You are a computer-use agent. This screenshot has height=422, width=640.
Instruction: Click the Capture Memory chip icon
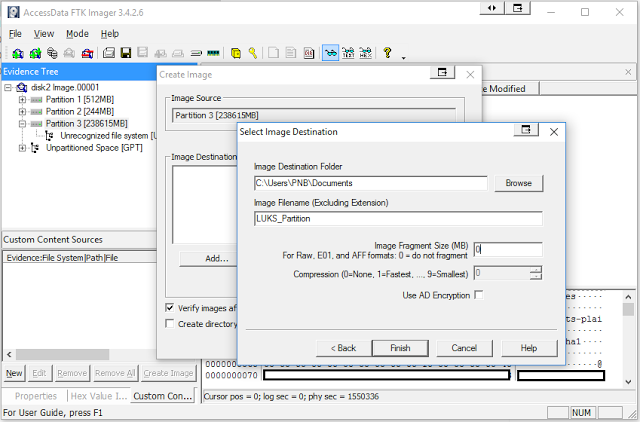click(x=213, y=53)
